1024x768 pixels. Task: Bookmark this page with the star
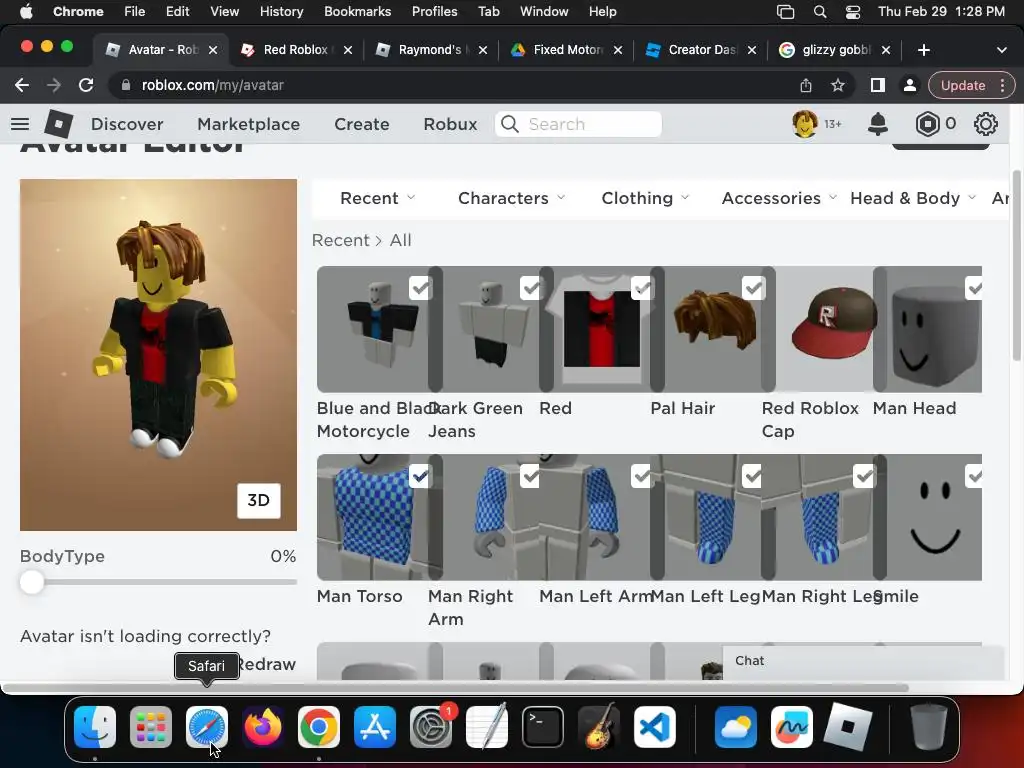click(838, 86)
